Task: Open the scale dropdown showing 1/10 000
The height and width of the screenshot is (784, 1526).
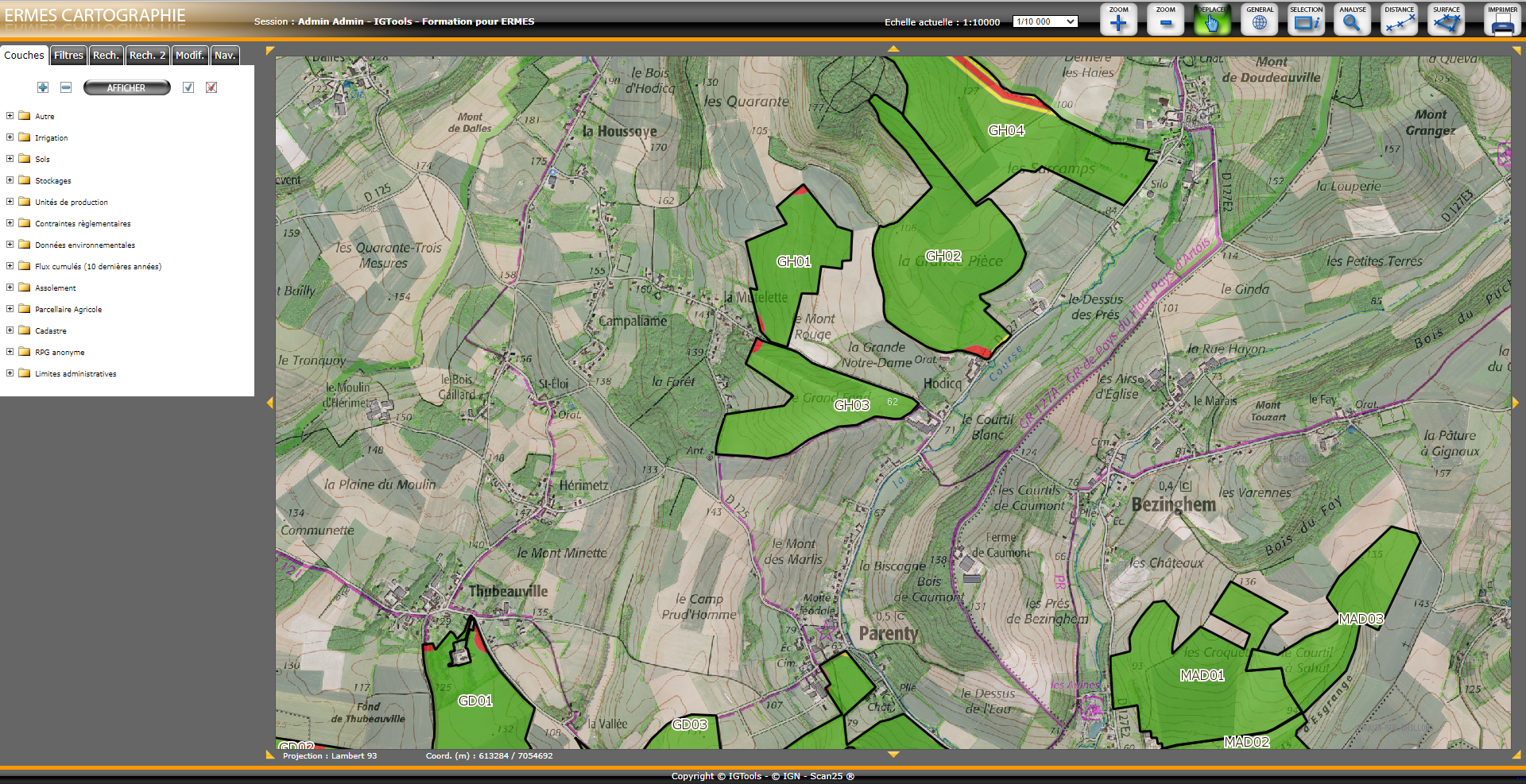Action: point(1045,22)
